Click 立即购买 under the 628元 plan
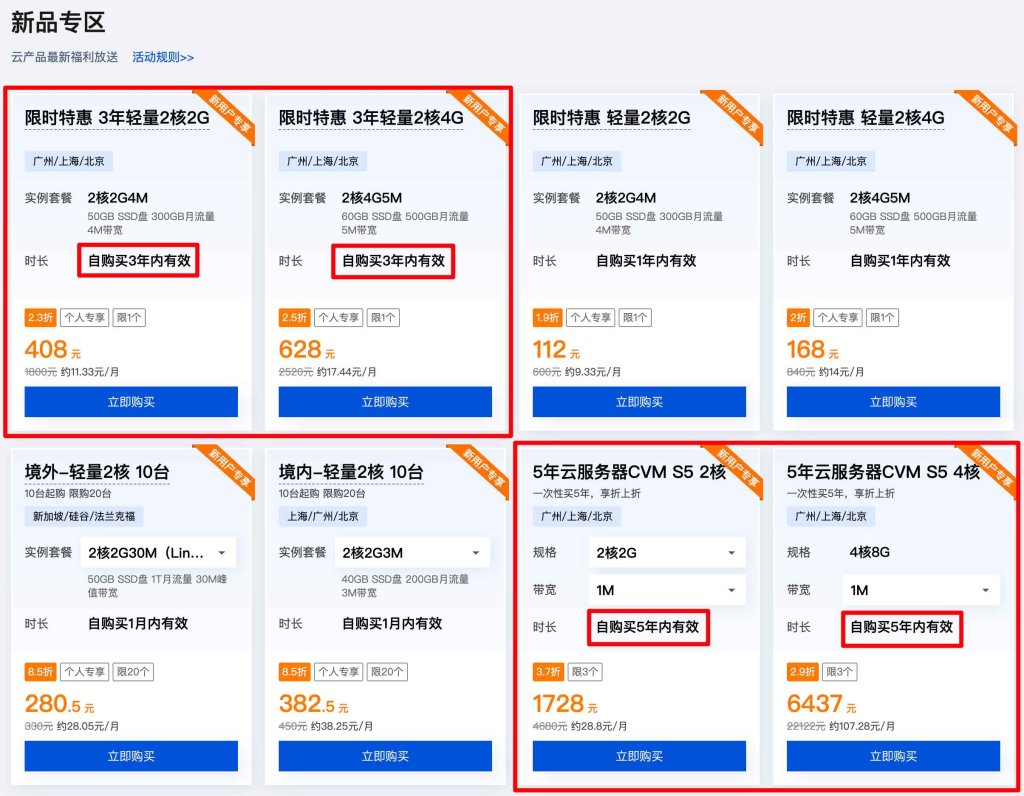Viewport: 1024px width, 796px height. (385, 402)
